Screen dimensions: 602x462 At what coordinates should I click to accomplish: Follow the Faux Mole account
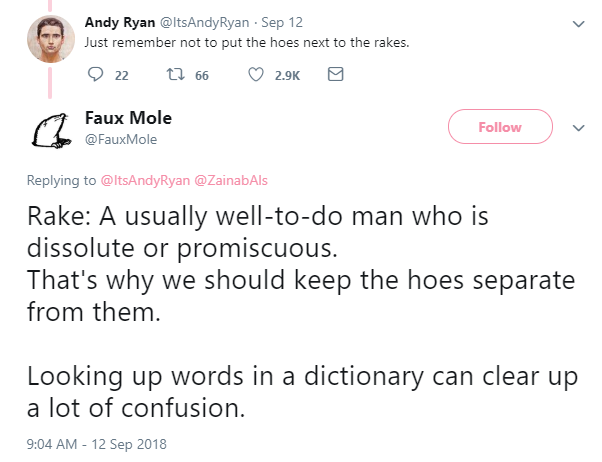tap(500, 127)
